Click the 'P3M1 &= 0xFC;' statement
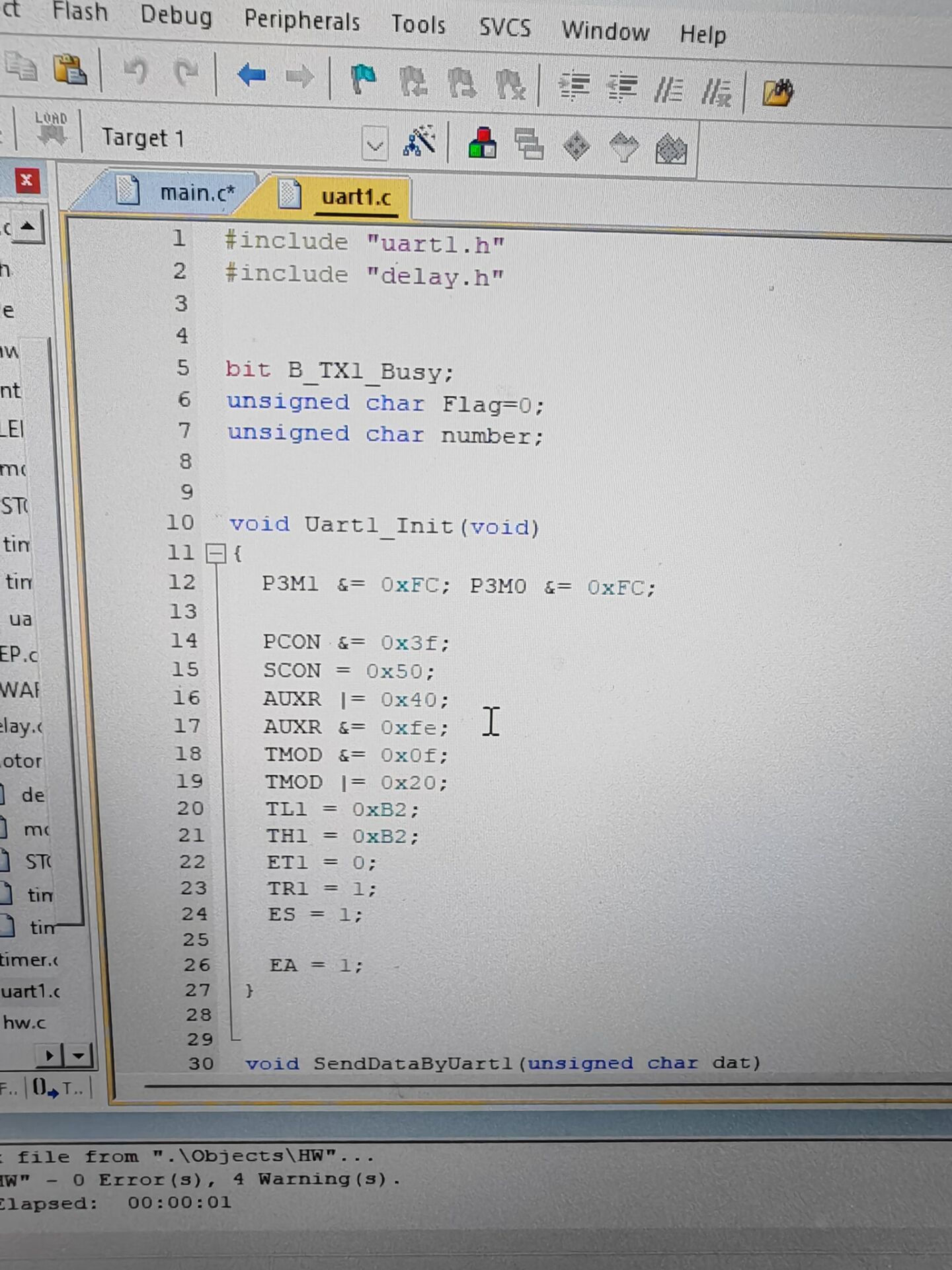This screenshot has height=1270, width=952. click(x=356, y=585)
